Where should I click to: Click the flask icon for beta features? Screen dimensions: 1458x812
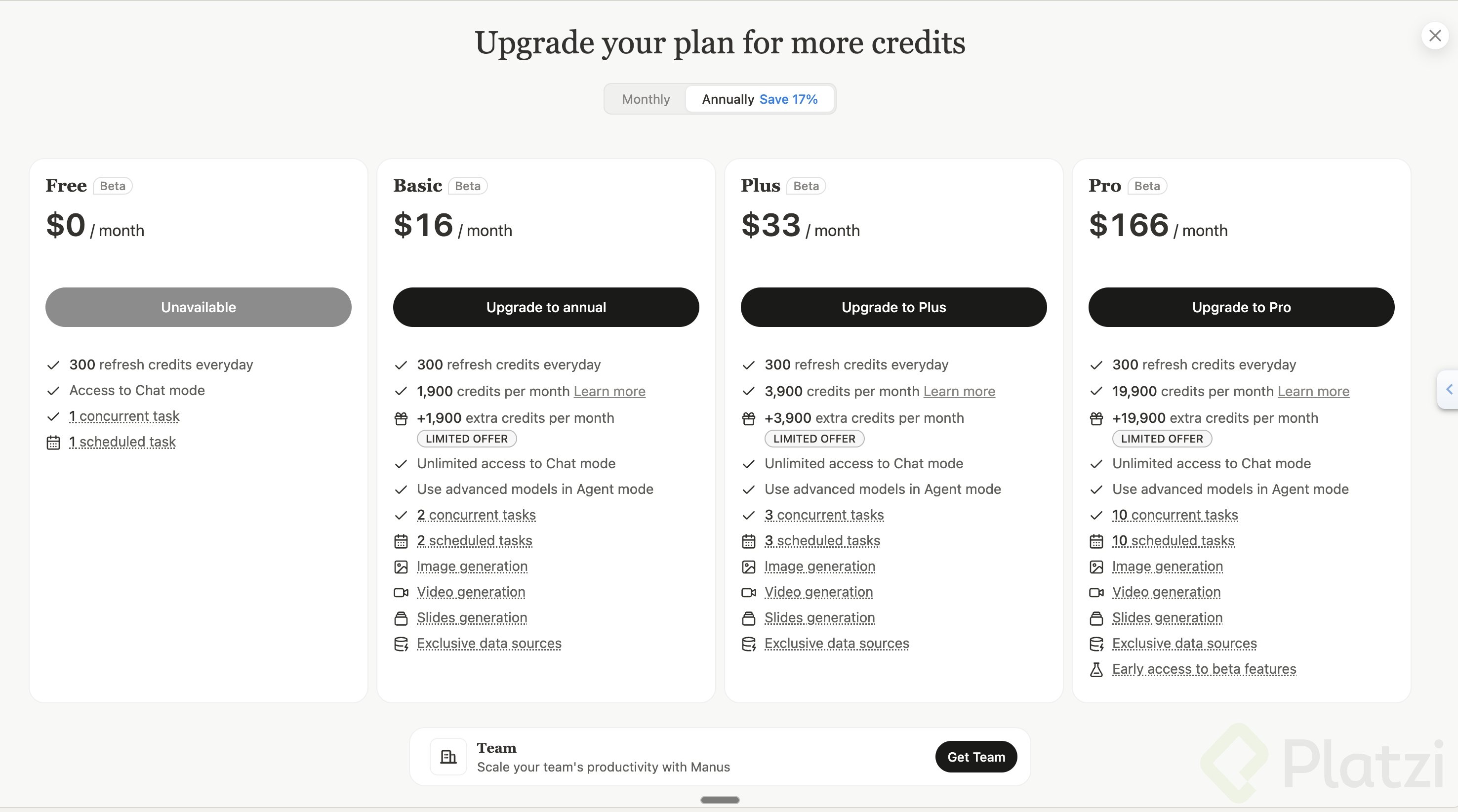point(1096,669)
